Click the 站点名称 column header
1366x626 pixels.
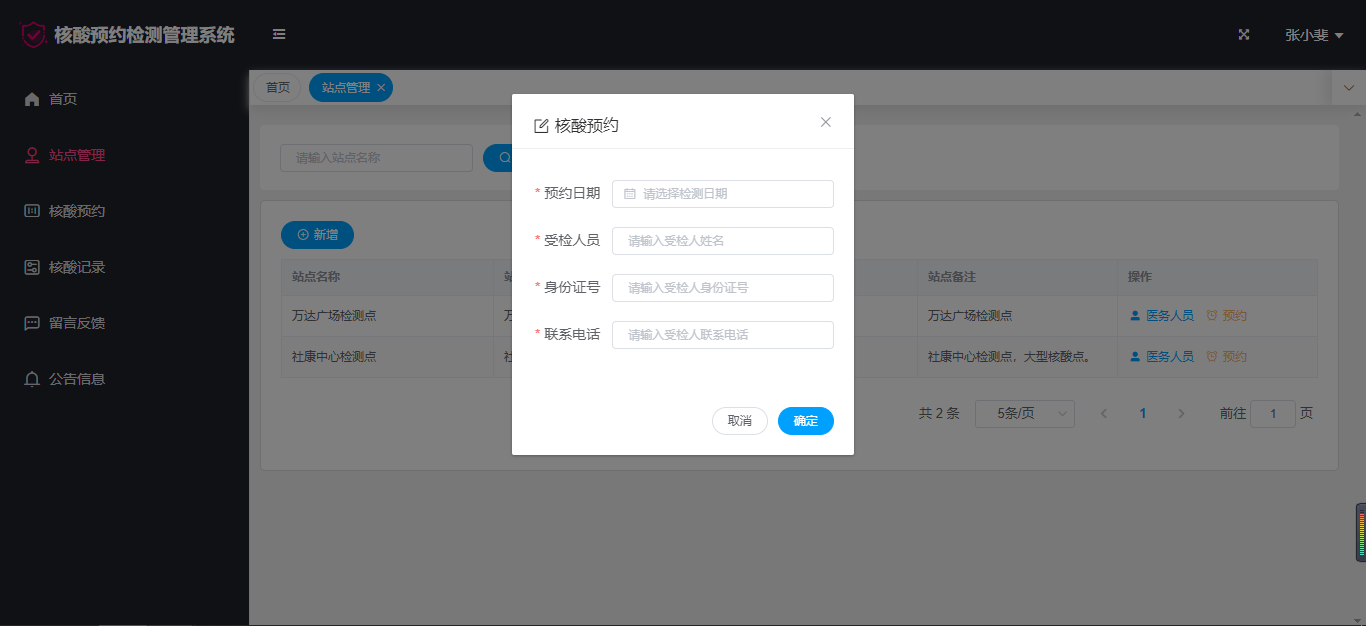[387, 277]
